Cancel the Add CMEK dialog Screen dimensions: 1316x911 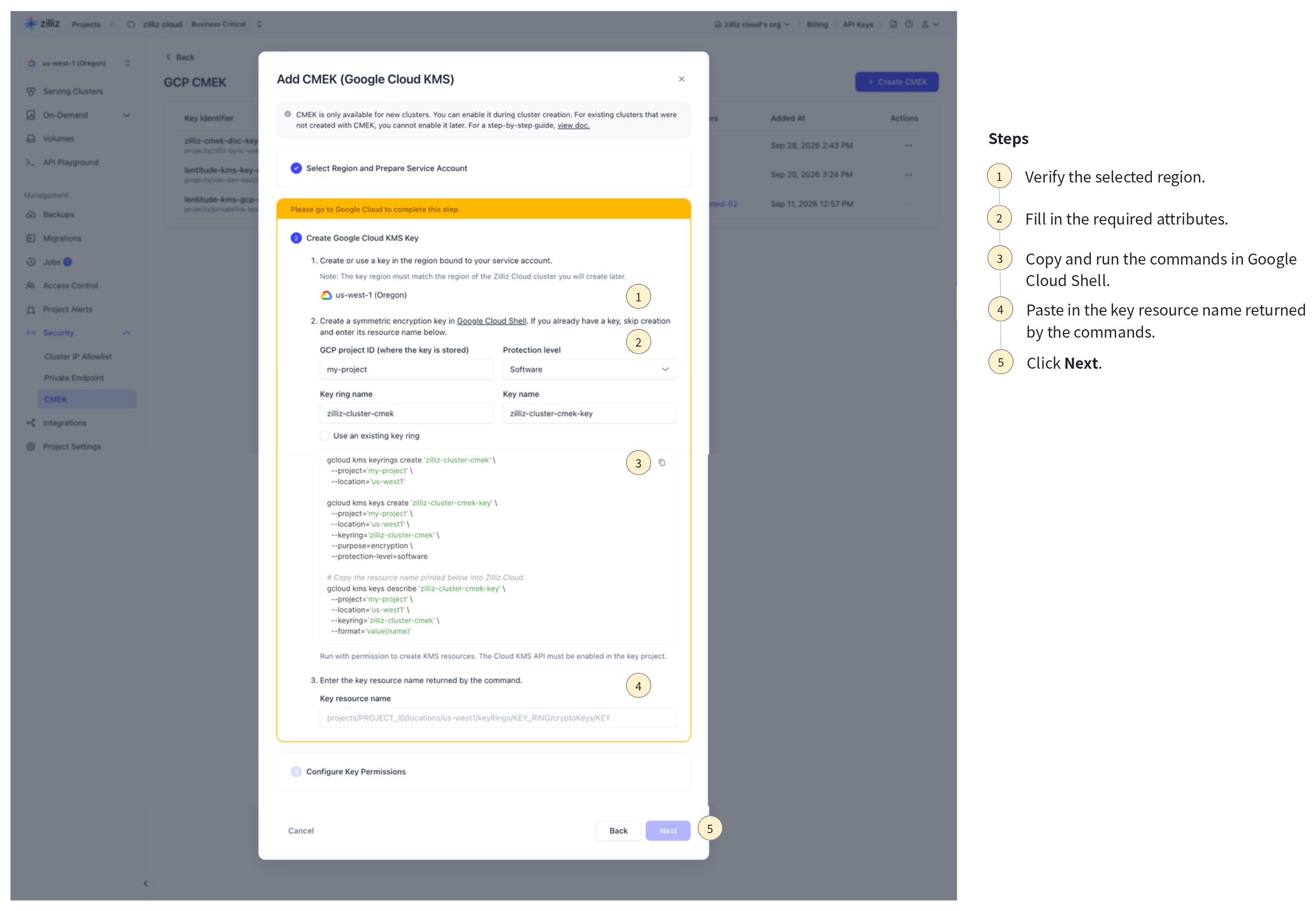[x=301, y=831]
